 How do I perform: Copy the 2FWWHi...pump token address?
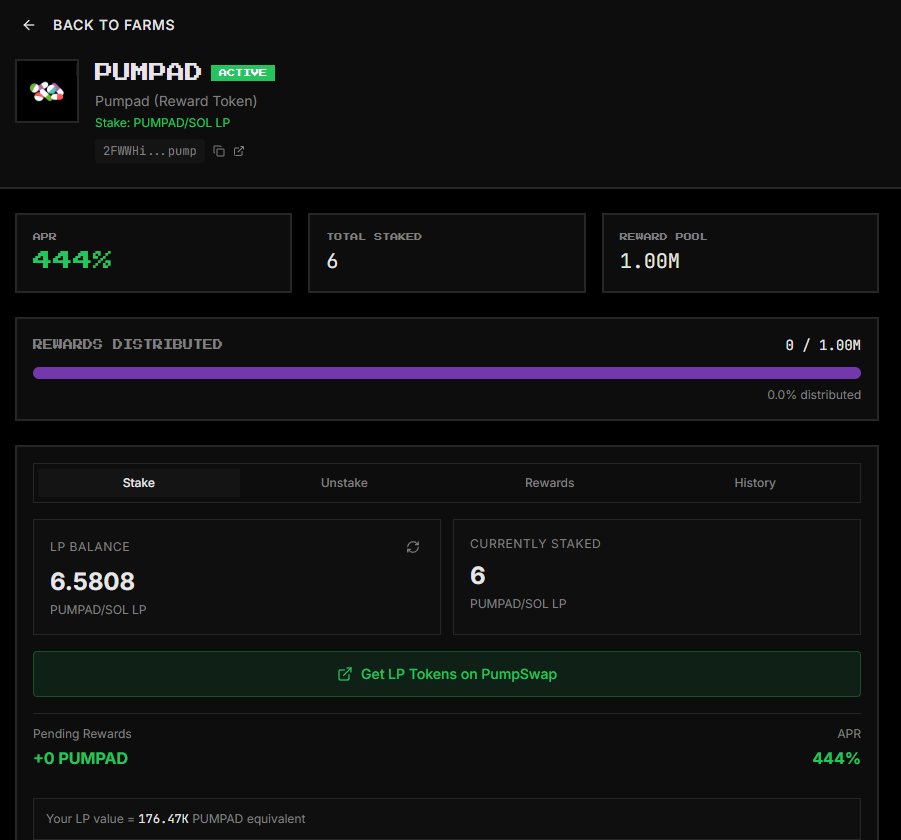pyautogui.click(x=218, y=151)
